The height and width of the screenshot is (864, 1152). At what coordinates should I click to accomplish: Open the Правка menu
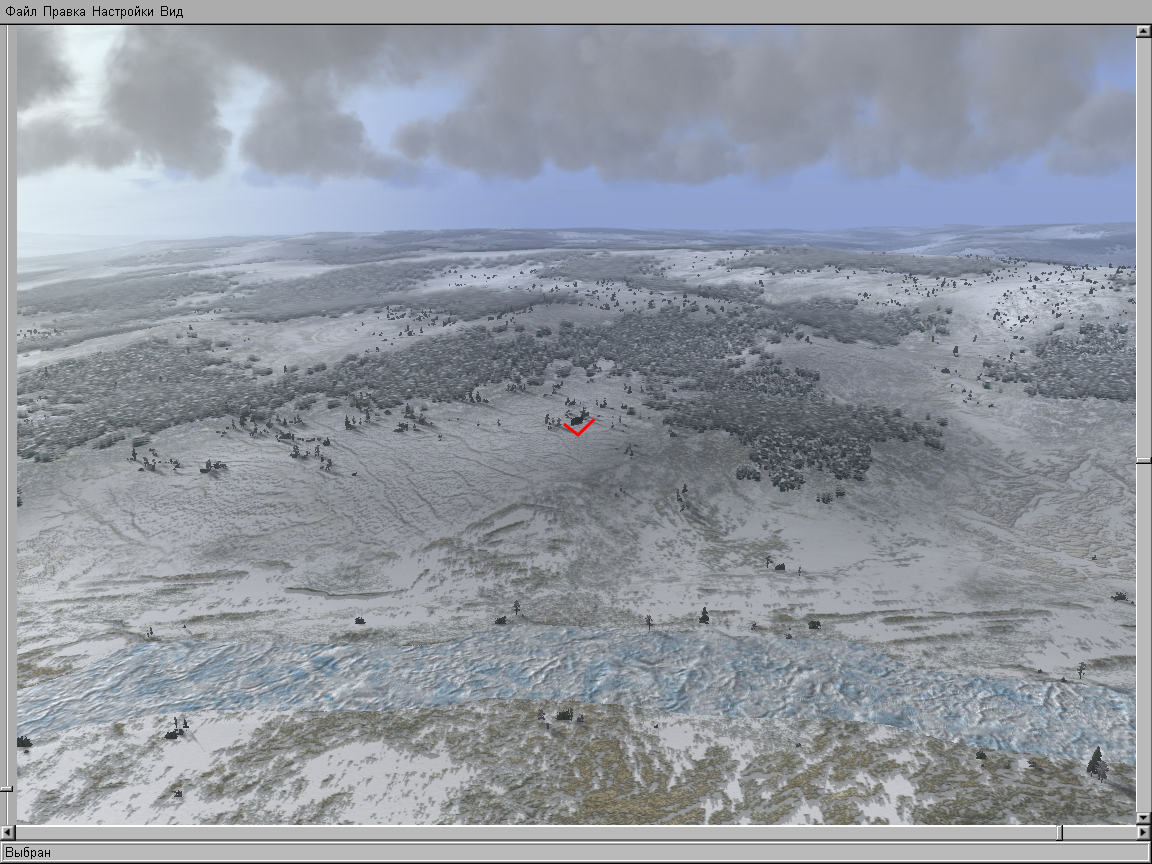[64, 12]
